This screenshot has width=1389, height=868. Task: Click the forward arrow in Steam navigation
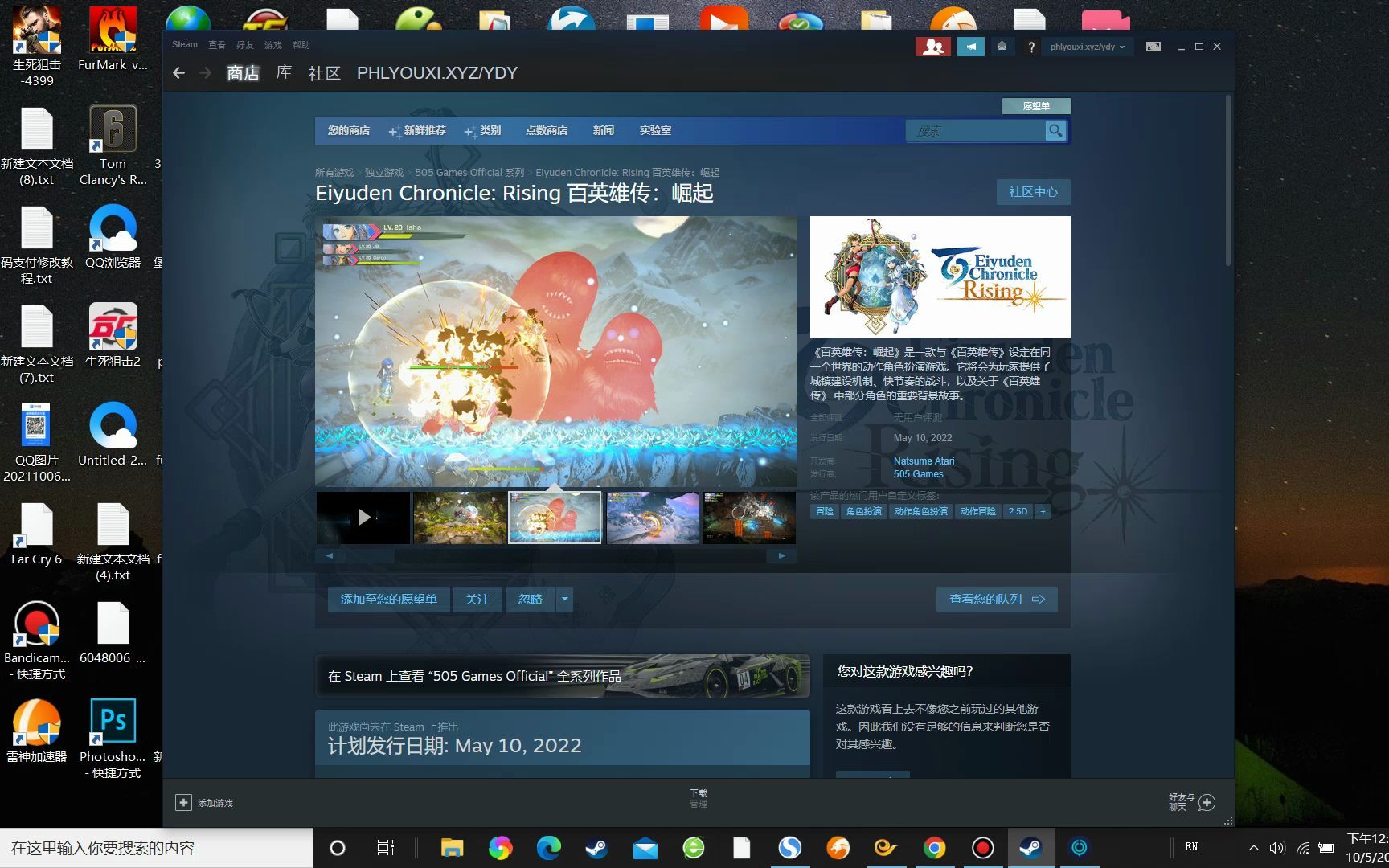coord(206,73)
